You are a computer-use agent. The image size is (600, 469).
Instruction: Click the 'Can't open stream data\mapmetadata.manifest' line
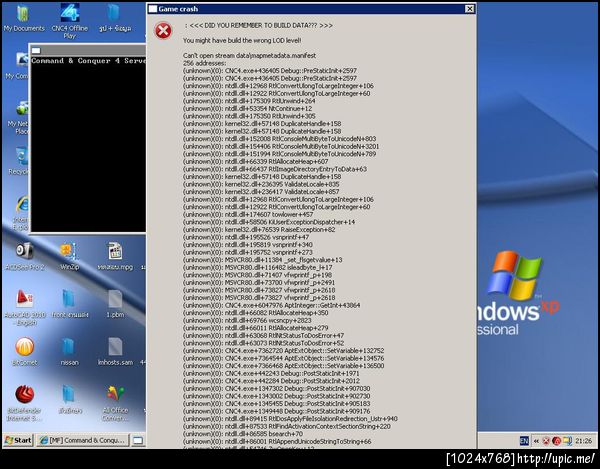(x=249, y=55)
